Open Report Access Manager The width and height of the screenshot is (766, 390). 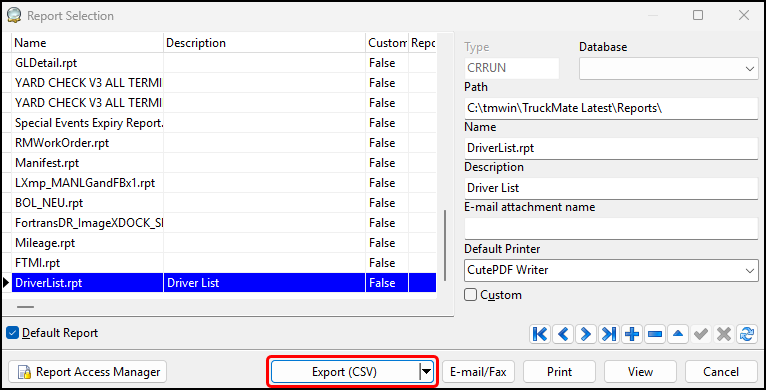[87, 372]
